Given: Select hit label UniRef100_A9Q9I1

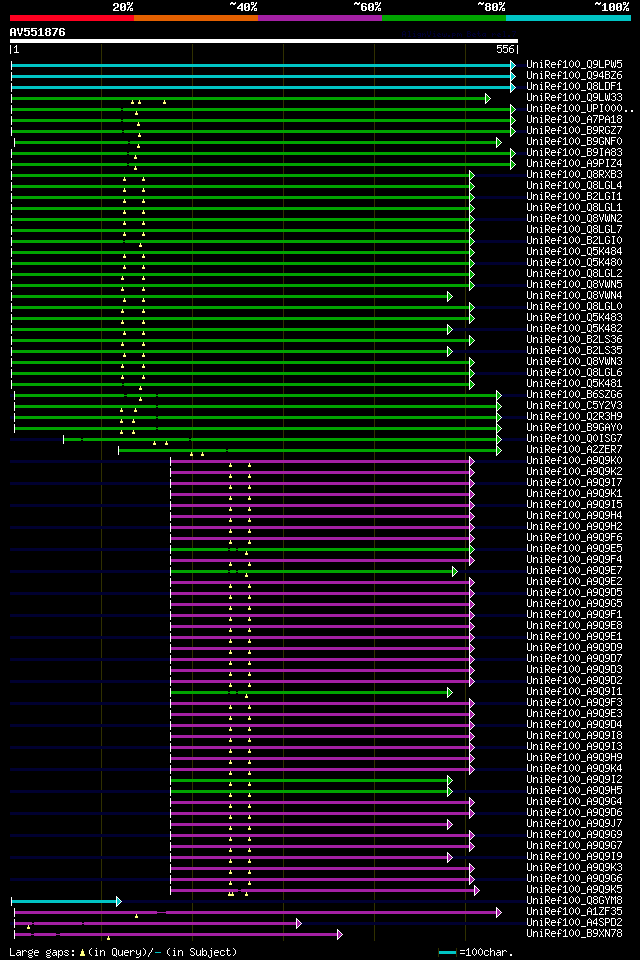Looking at the screenshot, I should [x=574, y=692].
